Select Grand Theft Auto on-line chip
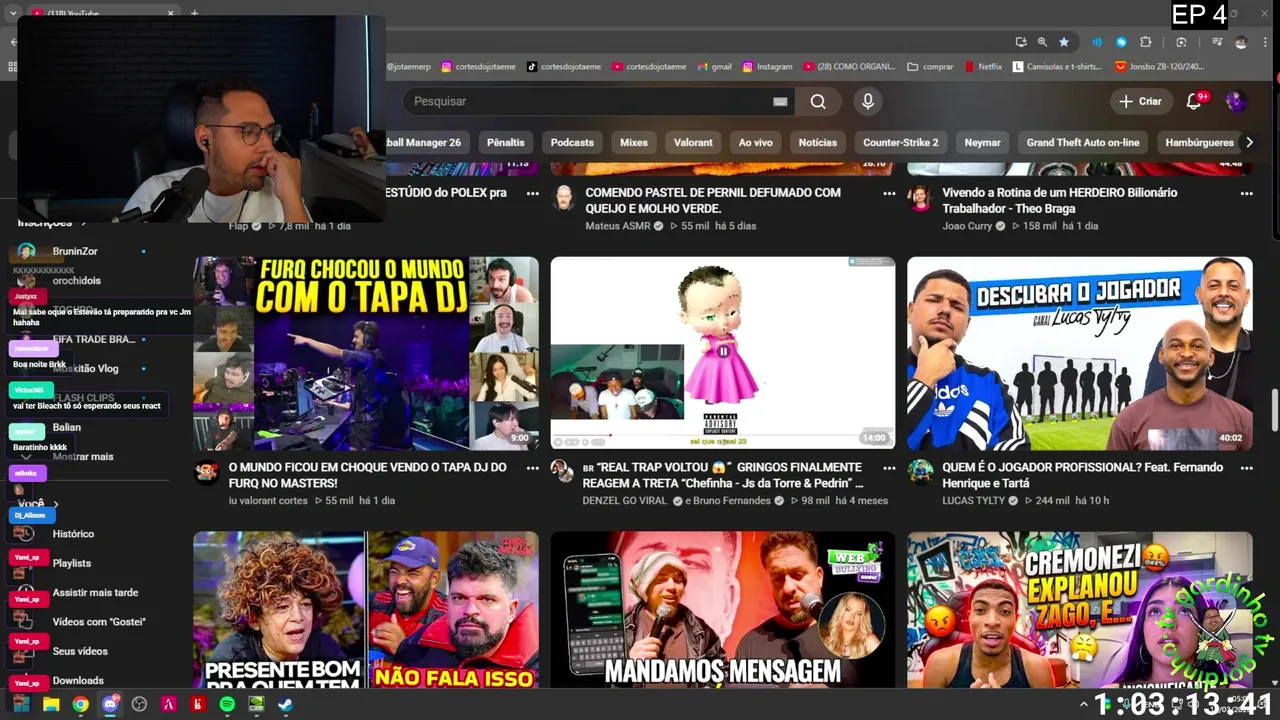The width and height of the screenshot is (1280, 720). pyautogui.click(x=1082, y=142)
